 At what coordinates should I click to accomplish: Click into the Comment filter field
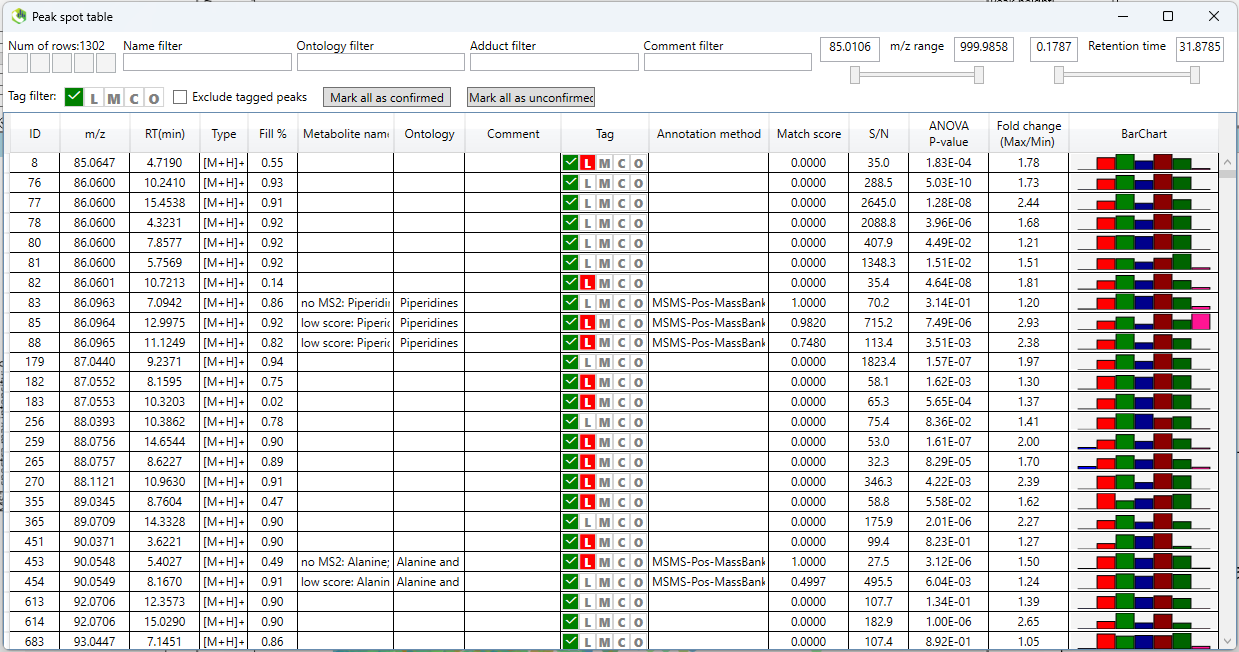tap(727, 62)
